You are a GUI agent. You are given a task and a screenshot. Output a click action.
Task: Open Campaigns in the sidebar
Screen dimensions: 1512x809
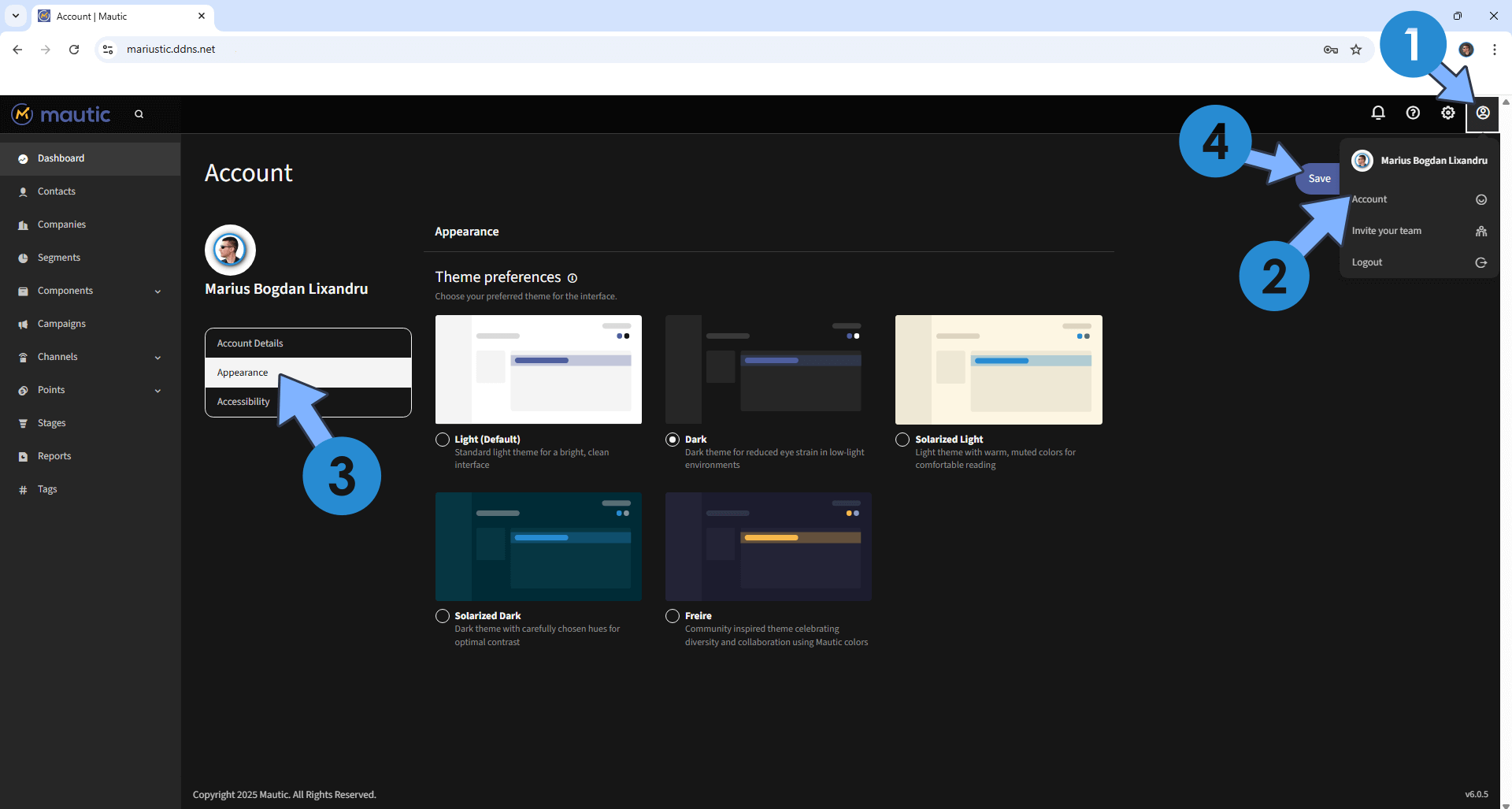click(x=61, y=324)
